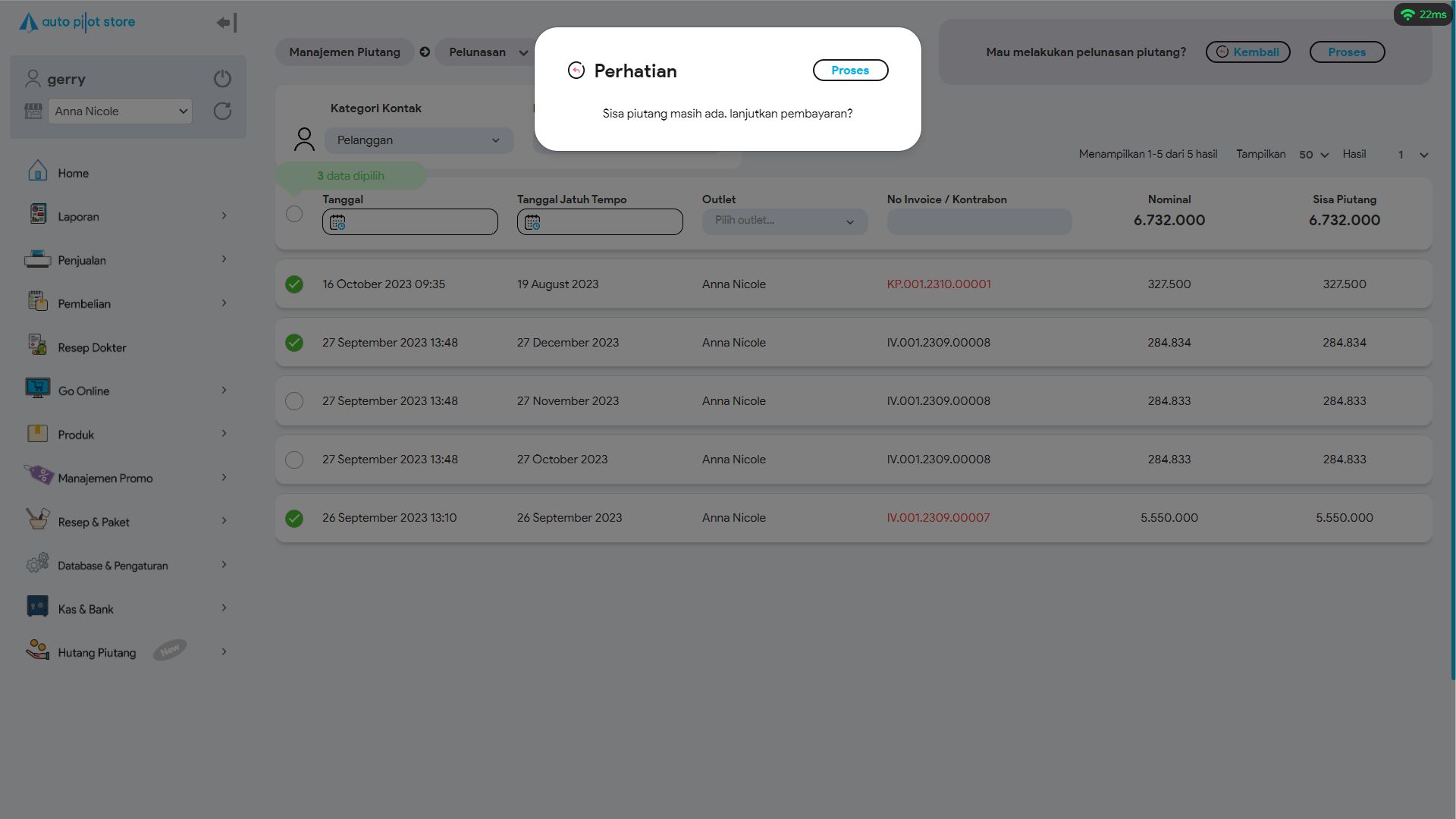Viewport: 1456px width, 819px height.
Task: Select the 27 November 2023 row checkbox
Action: click(294, 401)
